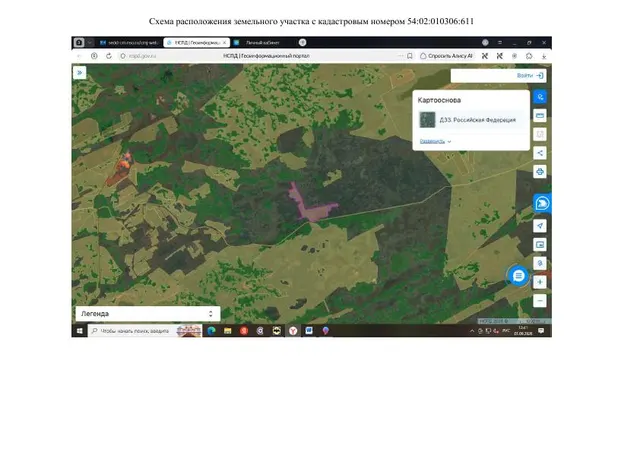Zoom in the map with plus button
The height and width of the screenshot is (452, 640).
540,282
